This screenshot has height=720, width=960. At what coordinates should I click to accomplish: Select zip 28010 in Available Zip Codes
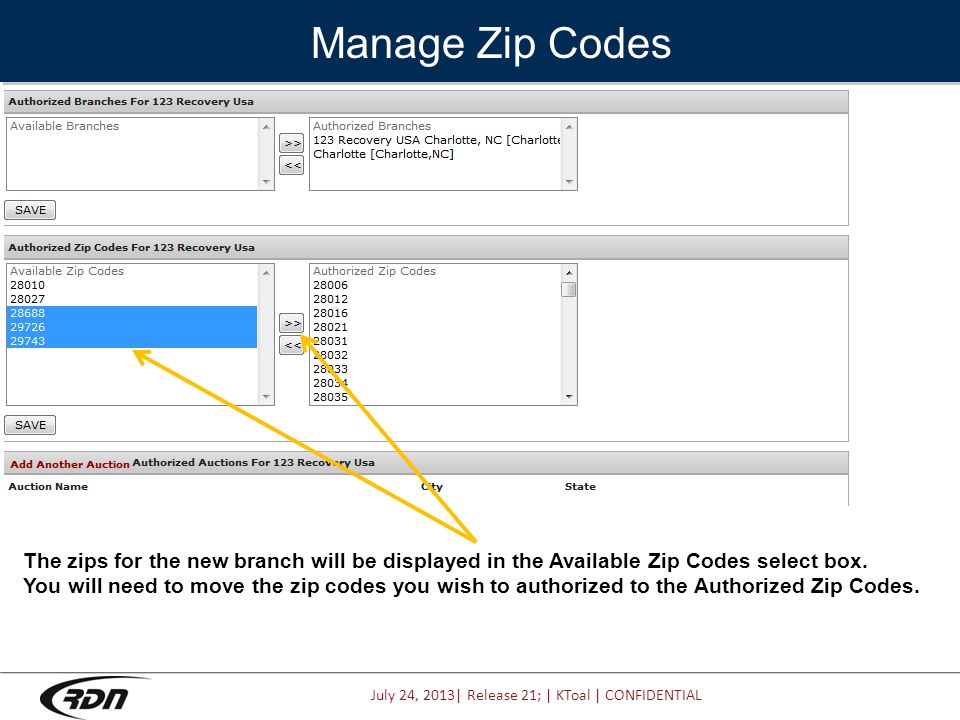(132, 285)
